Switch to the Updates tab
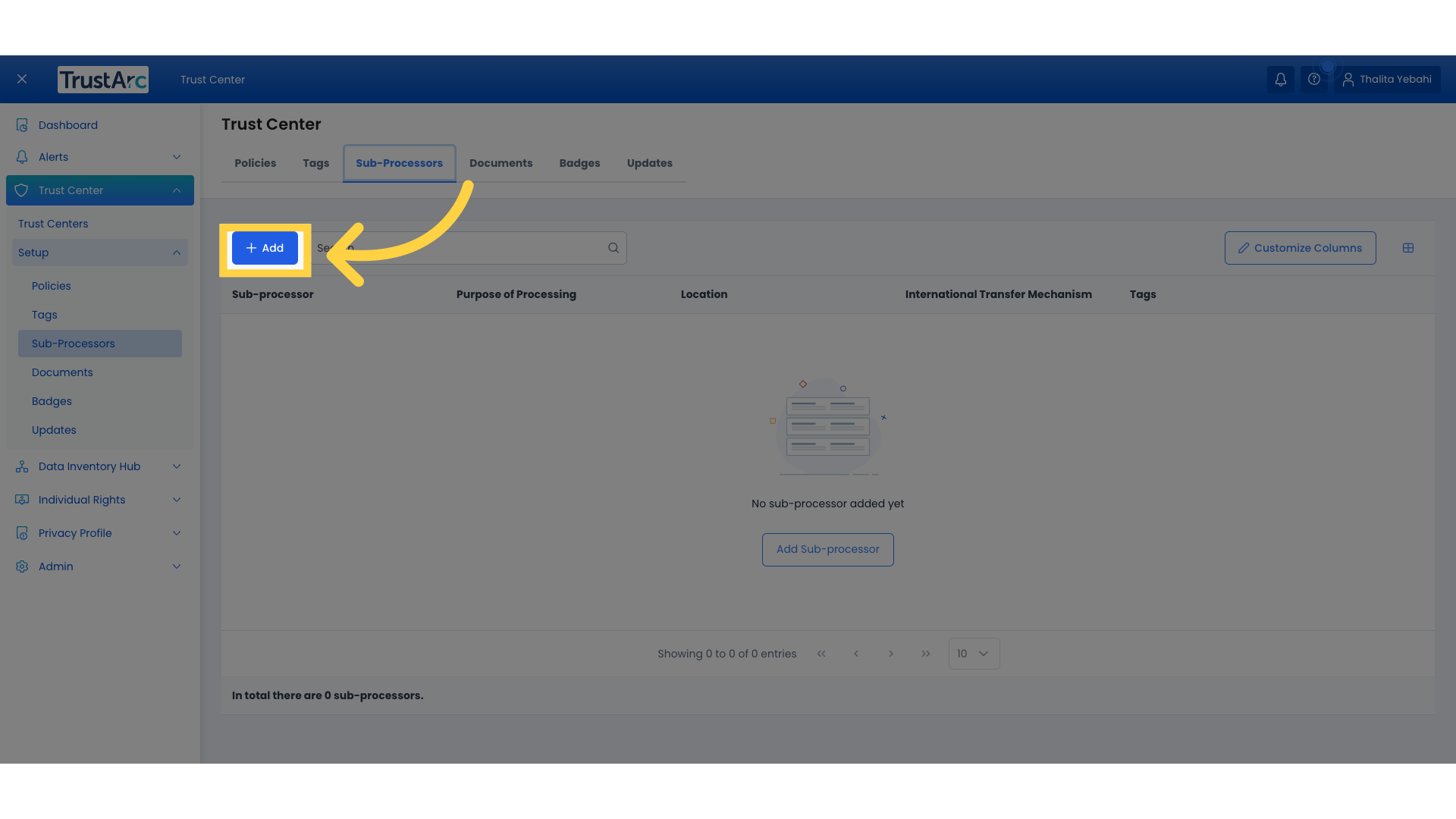The width and height of the screenshot is (1456, 819). click(649, 163)
